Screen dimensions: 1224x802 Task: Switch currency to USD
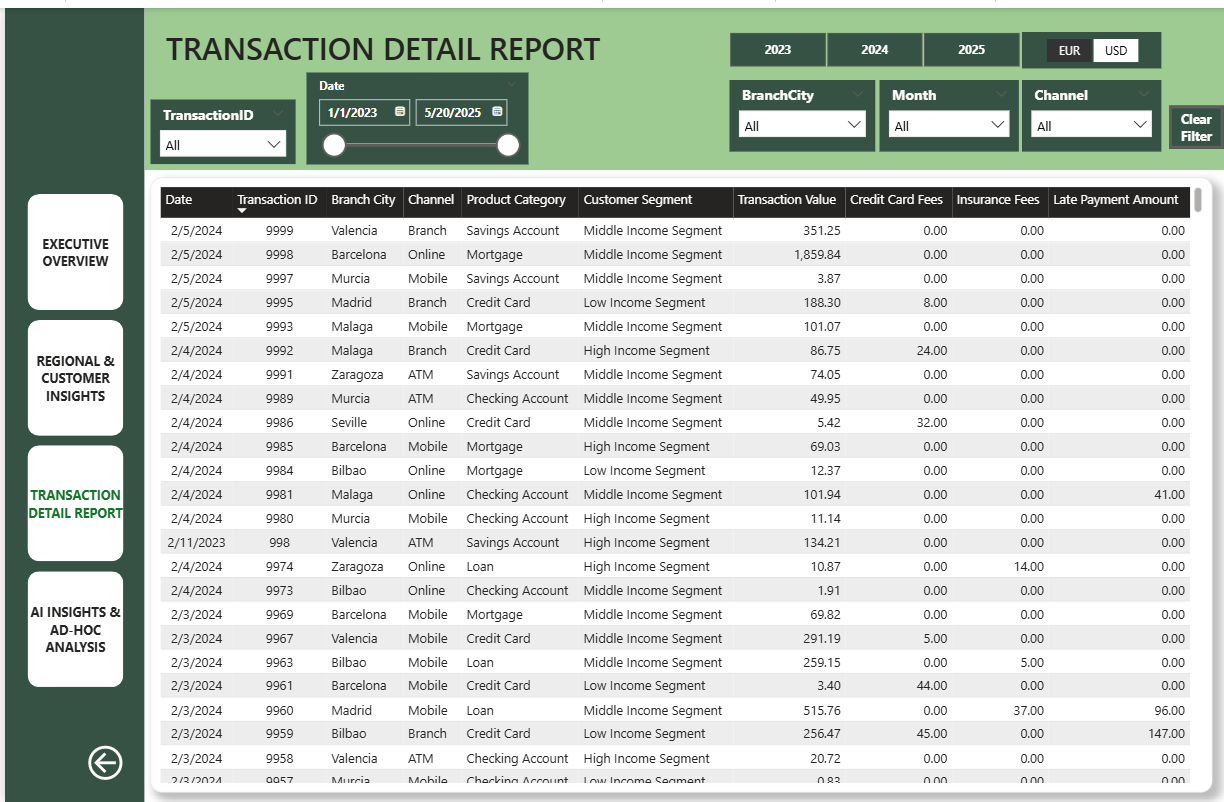pos(1115,51)
